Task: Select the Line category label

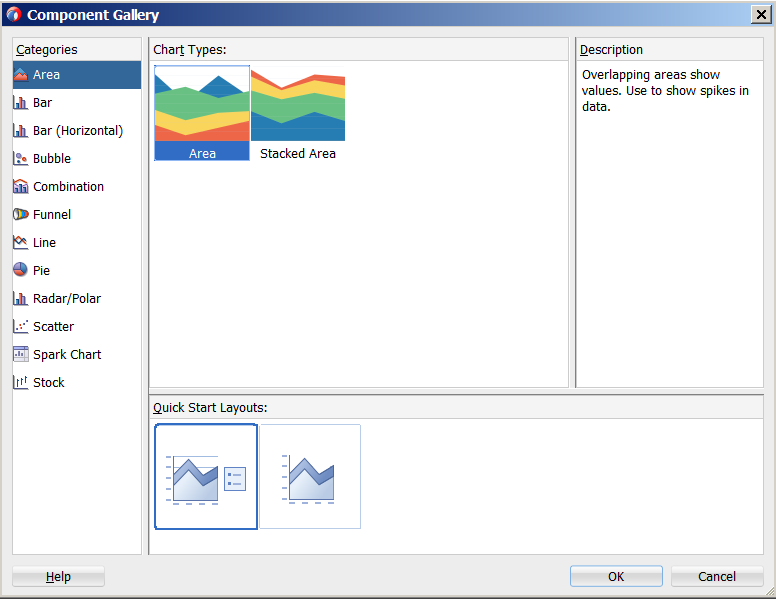Action: 45,243
